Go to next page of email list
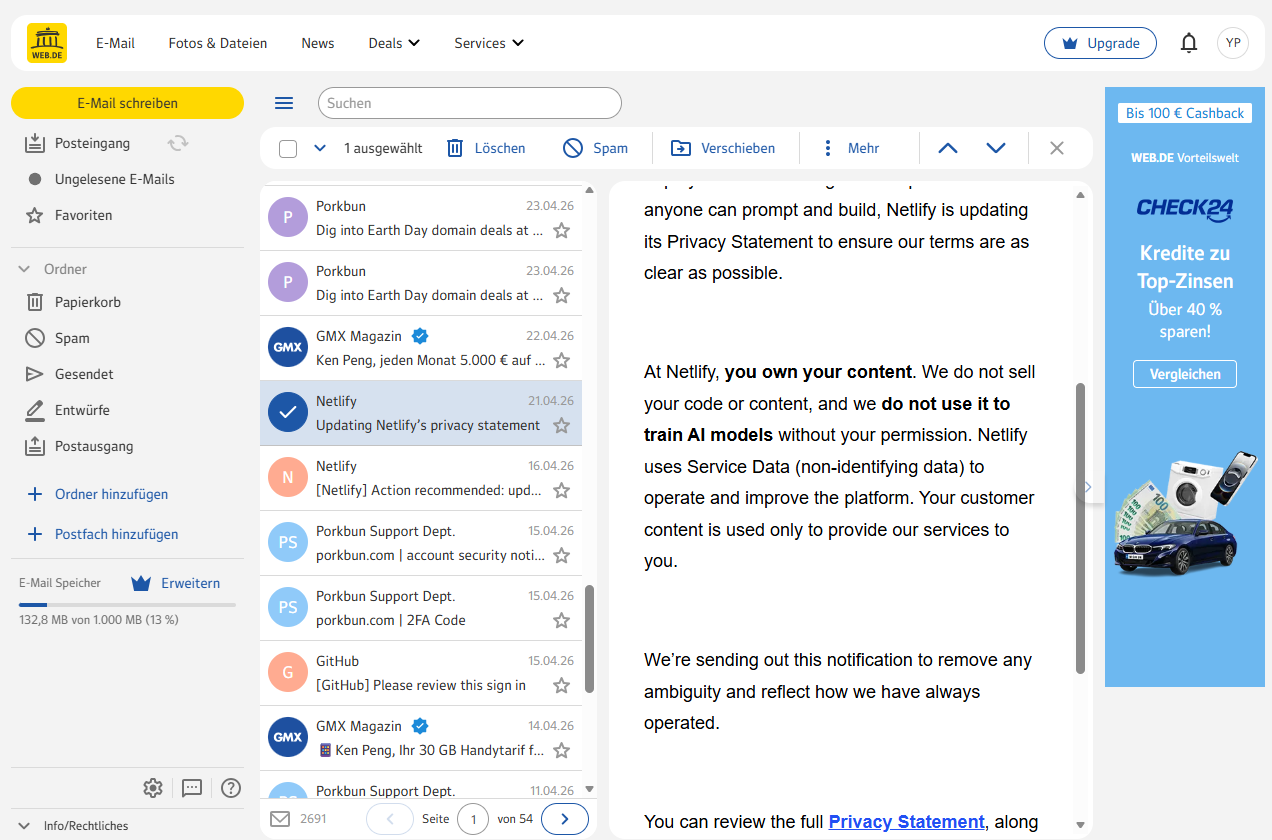This screenshot has width=1272, height=840. [565, 819]
